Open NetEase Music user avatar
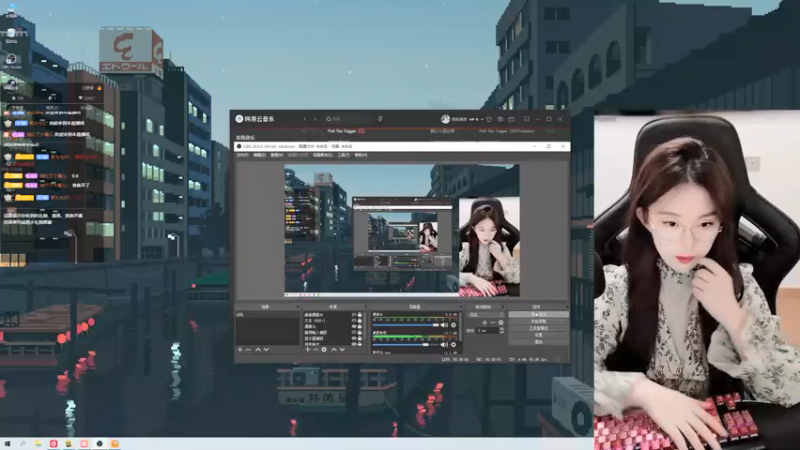 pos(445,119)
